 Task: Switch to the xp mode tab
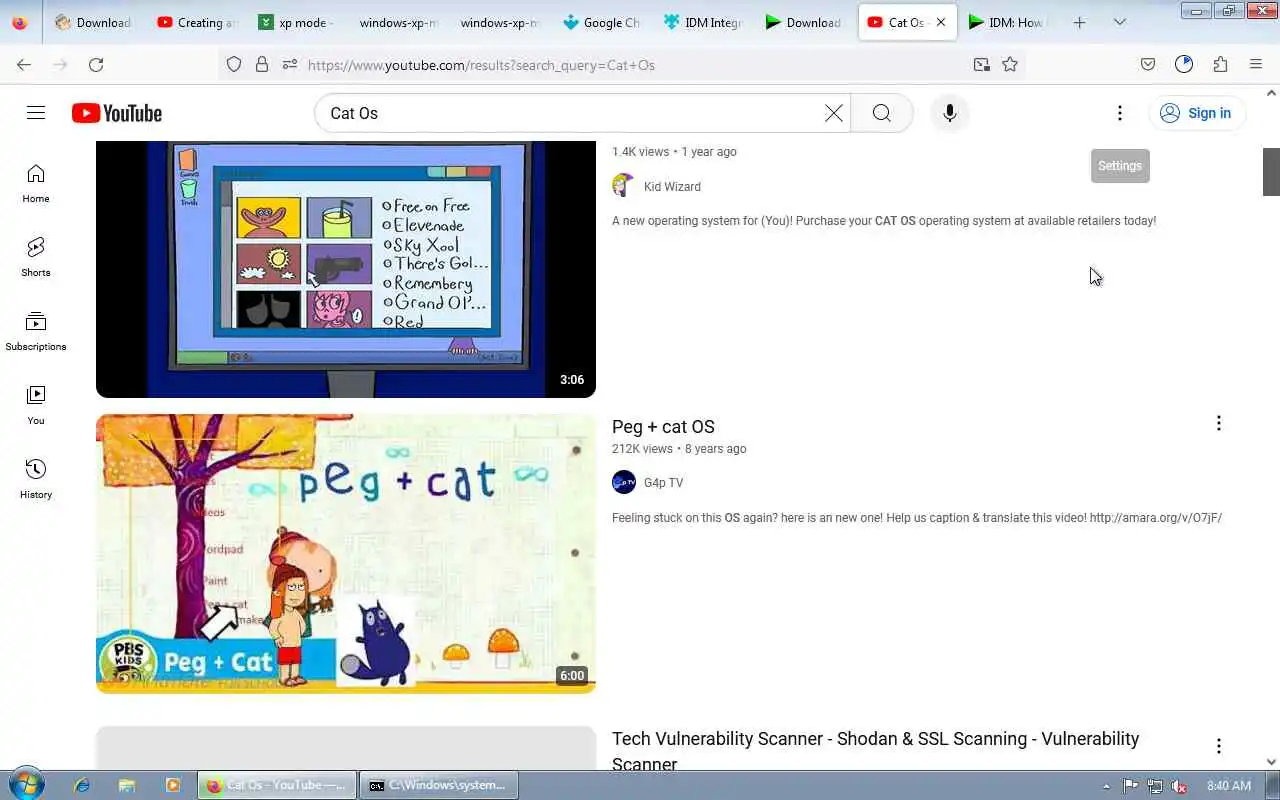pyautogui.click(x=296, y=22)
